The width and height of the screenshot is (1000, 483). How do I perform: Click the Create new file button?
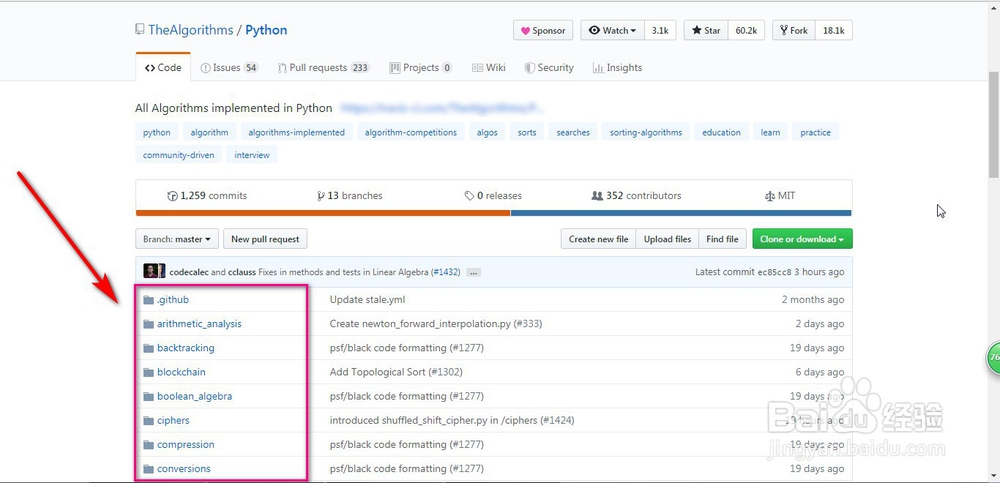598,239
